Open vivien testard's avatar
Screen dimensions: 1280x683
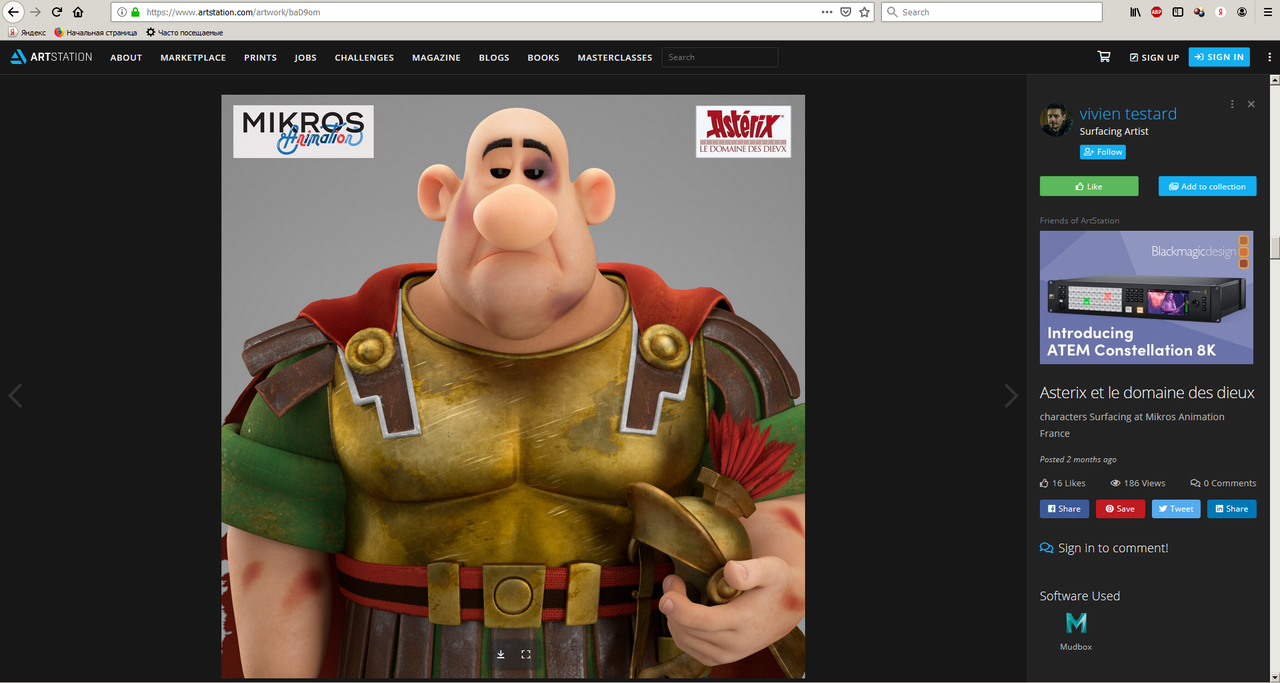pos(1056,120)
